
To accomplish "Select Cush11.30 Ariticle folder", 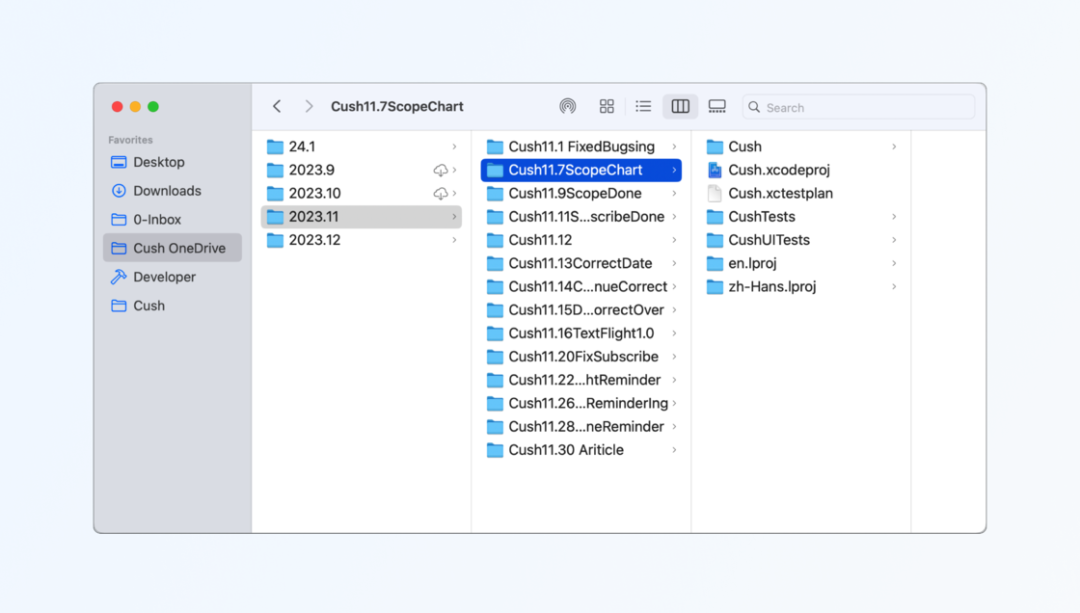I will [581, 450].
